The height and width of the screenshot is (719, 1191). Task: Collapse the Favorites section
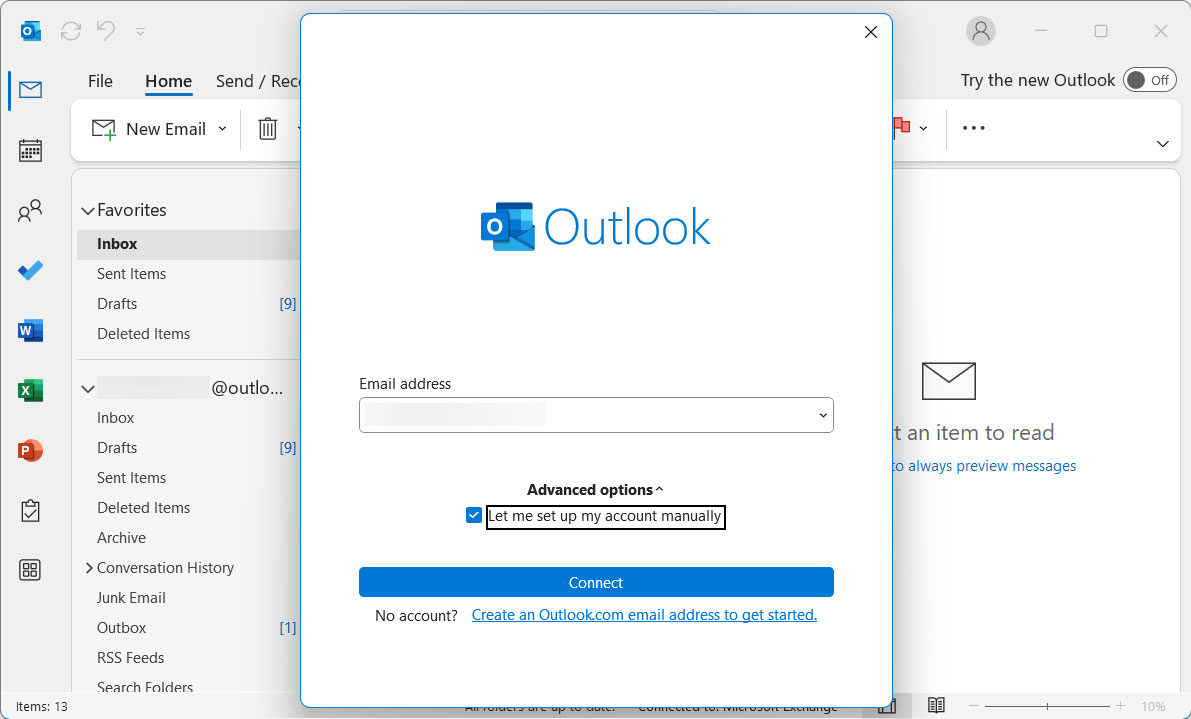point(87,210)
